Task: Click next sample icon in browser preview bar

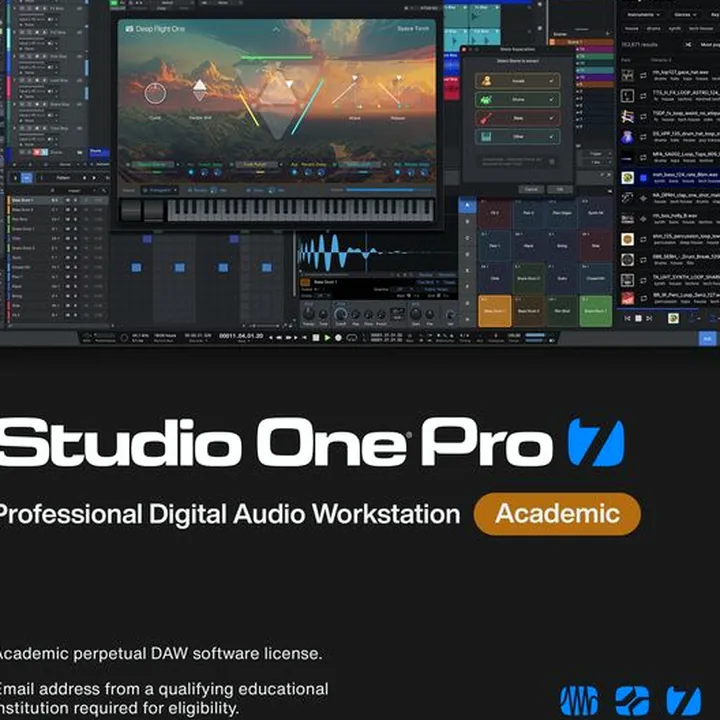Action: pos(649,318)
